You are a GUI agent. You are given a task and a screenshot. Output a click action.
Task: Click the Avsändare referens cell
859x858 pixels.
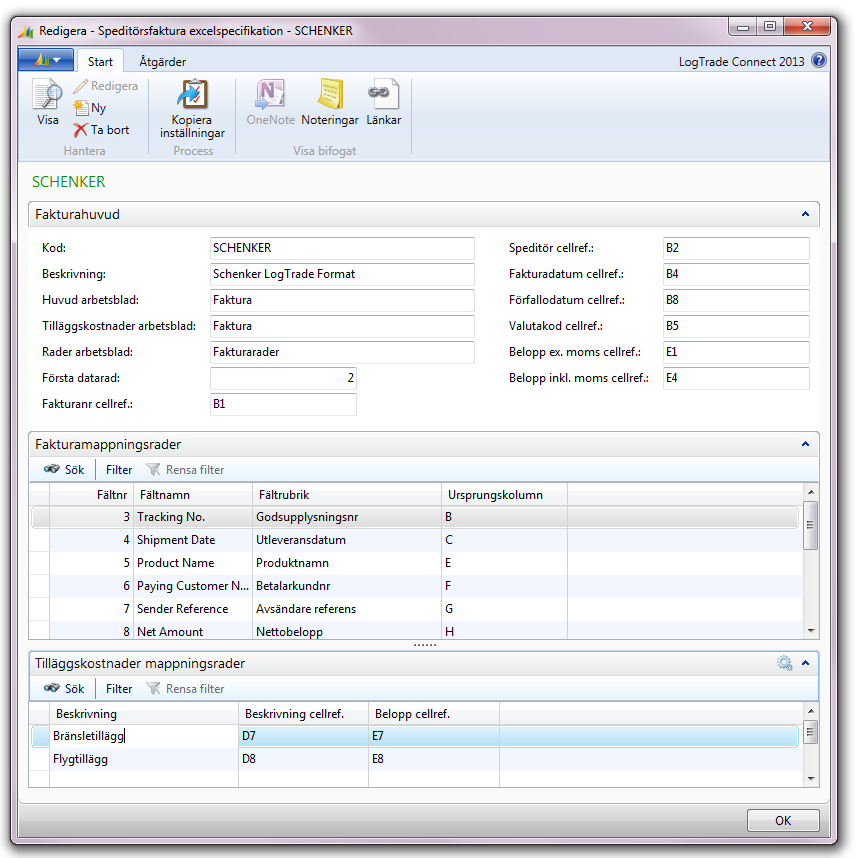pyautogui.click(x=347, y=609)
